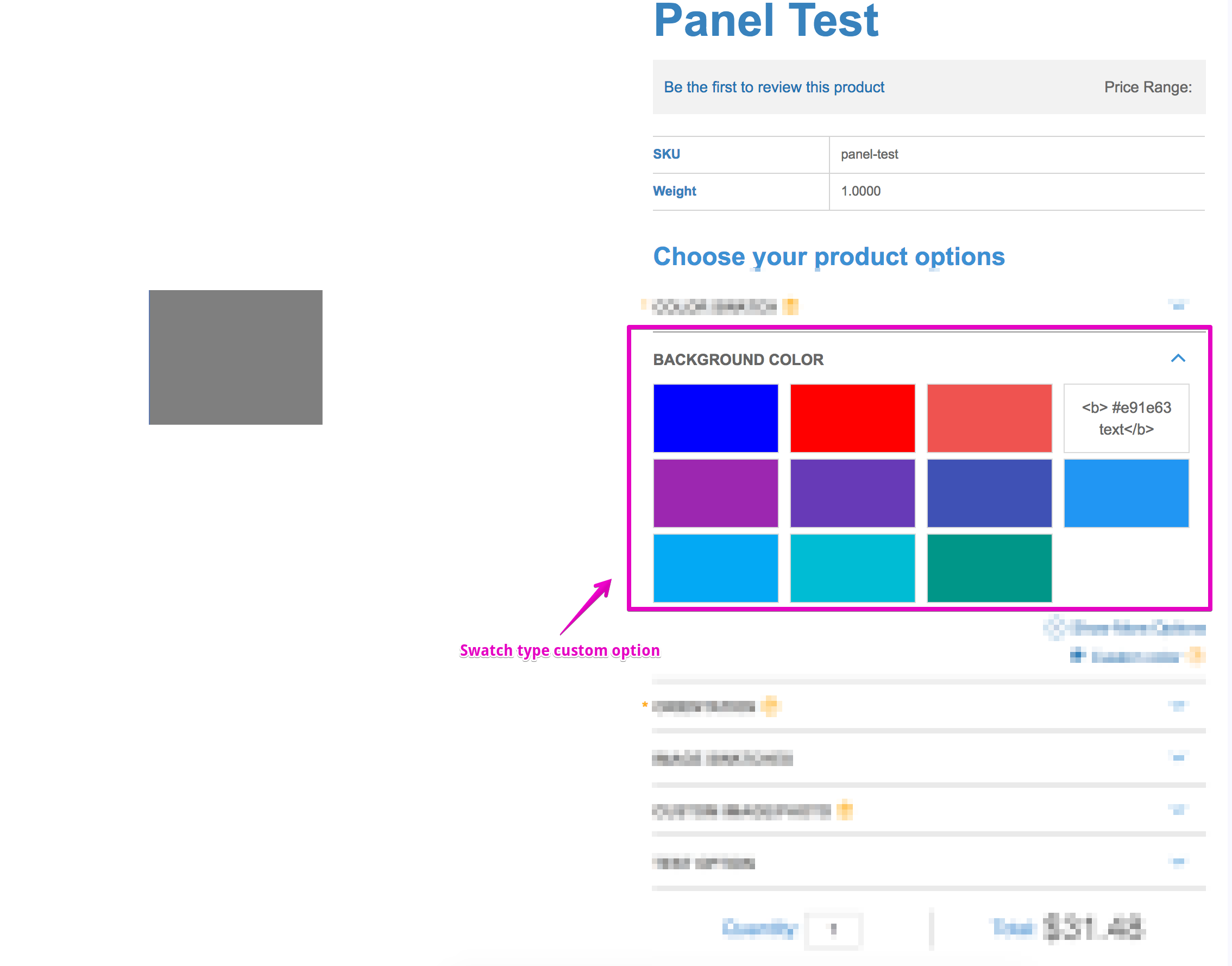1232x966 pixels.
Task: Select the '#e91e63 text' swatch option
Action: (1126, 418)
